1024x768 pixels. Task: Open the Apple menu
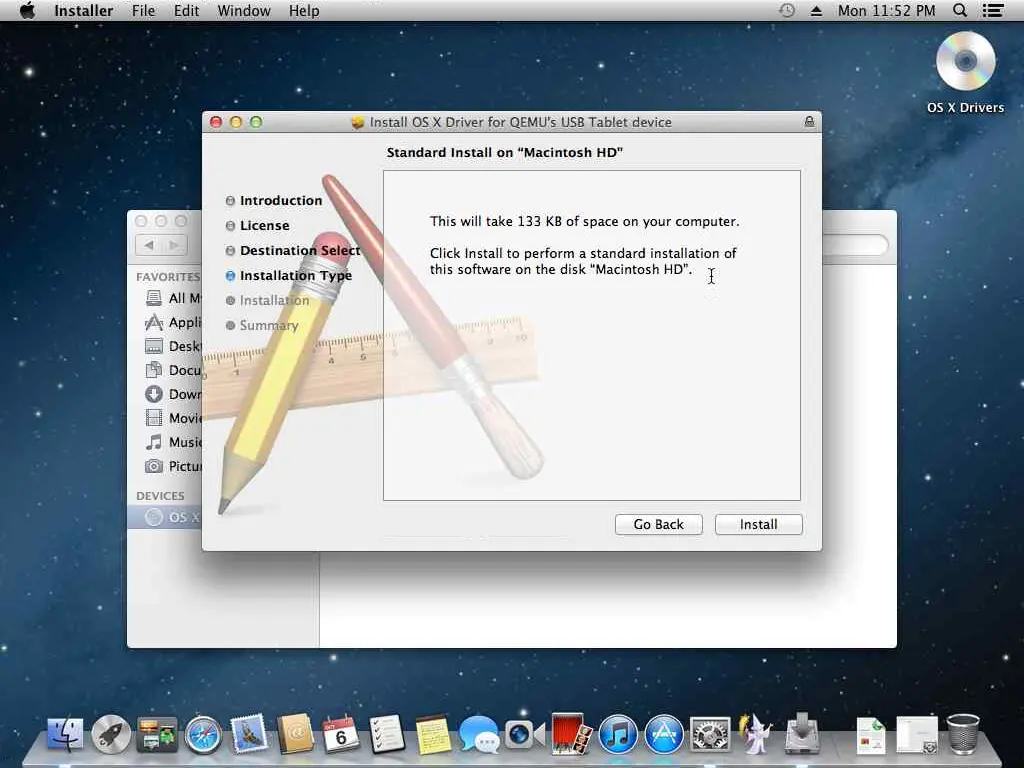click(27, 10)
